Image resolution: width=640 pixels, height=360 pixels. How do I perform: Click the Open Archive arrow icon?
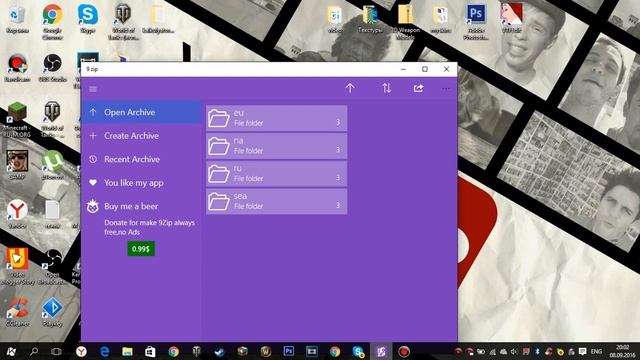click(93, 112)
